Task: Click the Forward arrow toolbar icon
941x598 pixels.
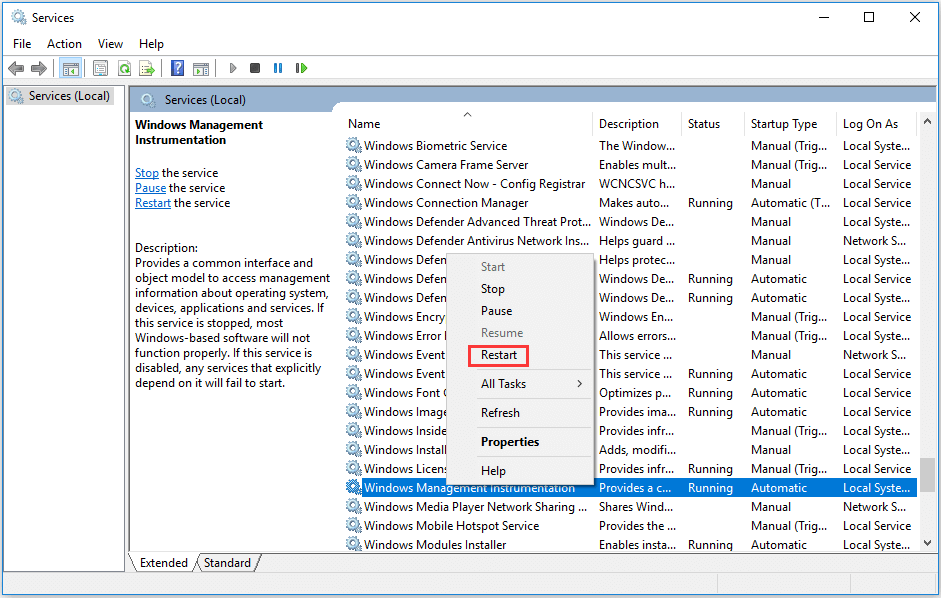Action: point(39,68)
